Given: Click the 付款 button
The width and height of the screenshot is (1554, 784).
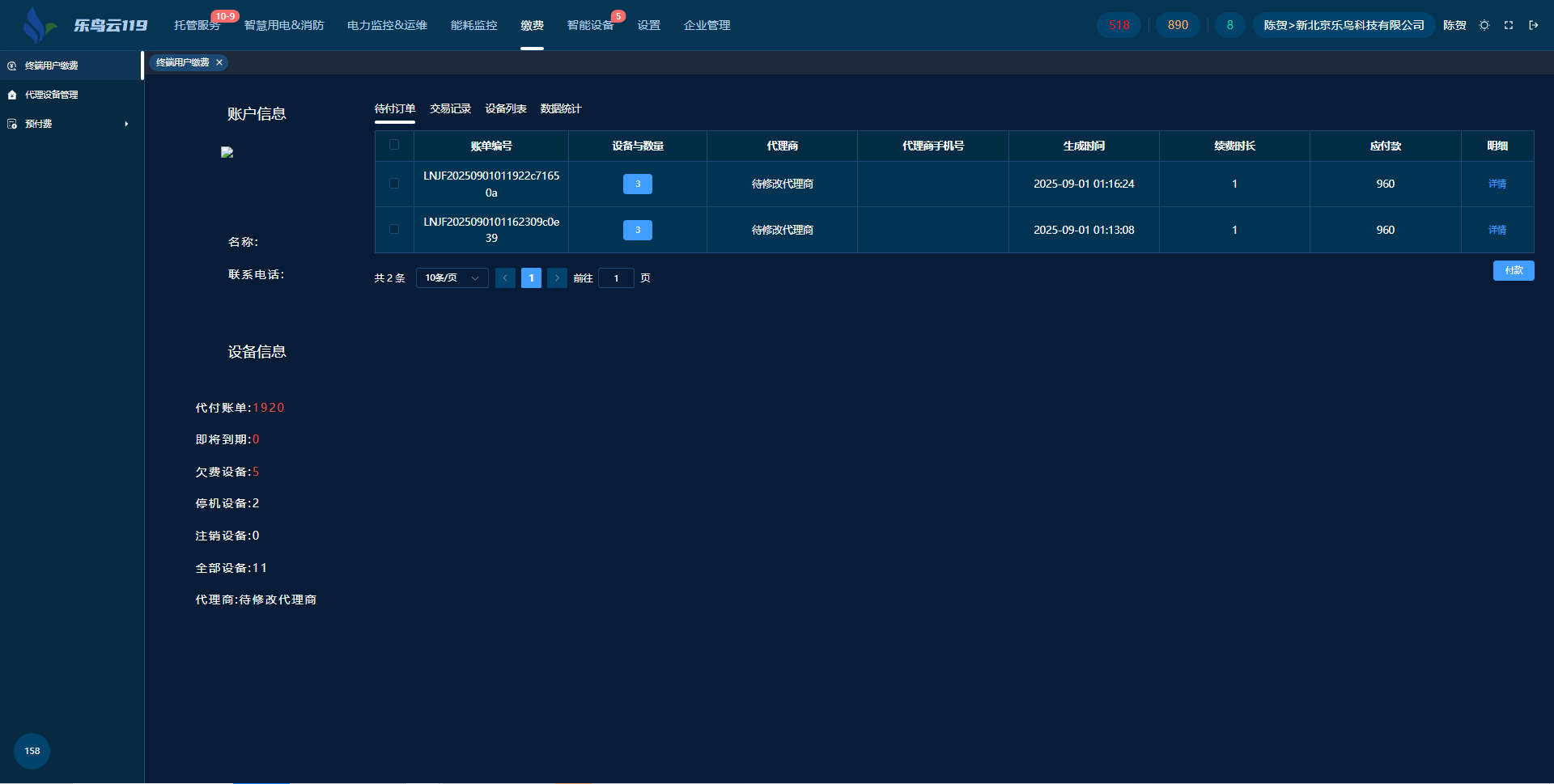Looking at the screenshot, I should (1513, 270).
